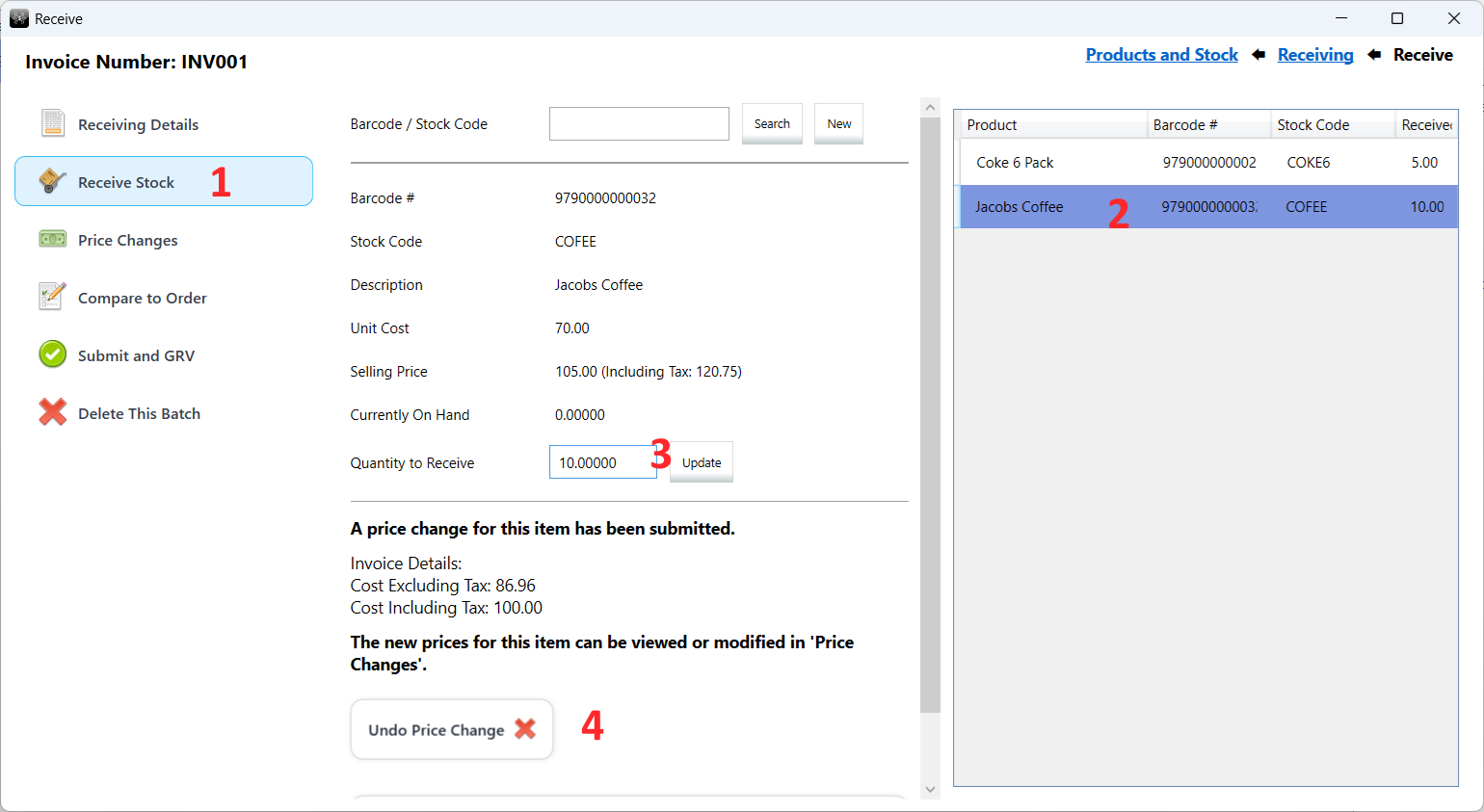
Task: Click the Receive Stock trolley icon
Action: point(52,181)
